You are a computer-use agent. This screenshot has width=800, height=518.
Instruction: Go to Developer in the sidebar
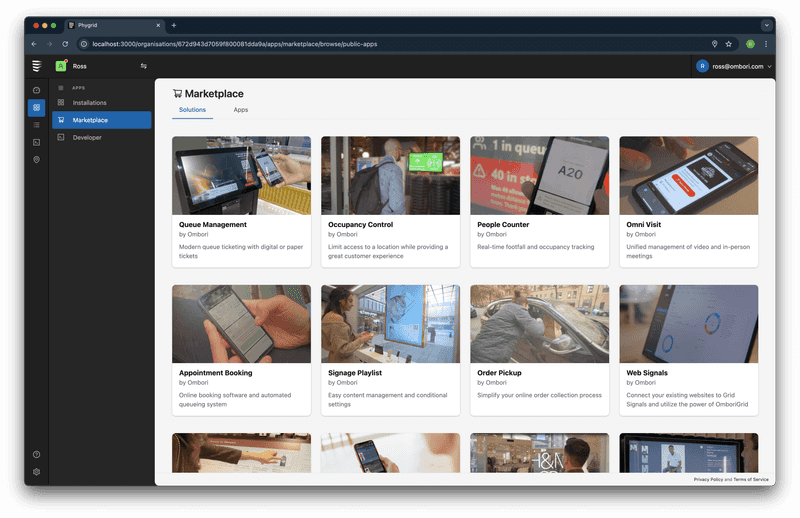point(87,137)
